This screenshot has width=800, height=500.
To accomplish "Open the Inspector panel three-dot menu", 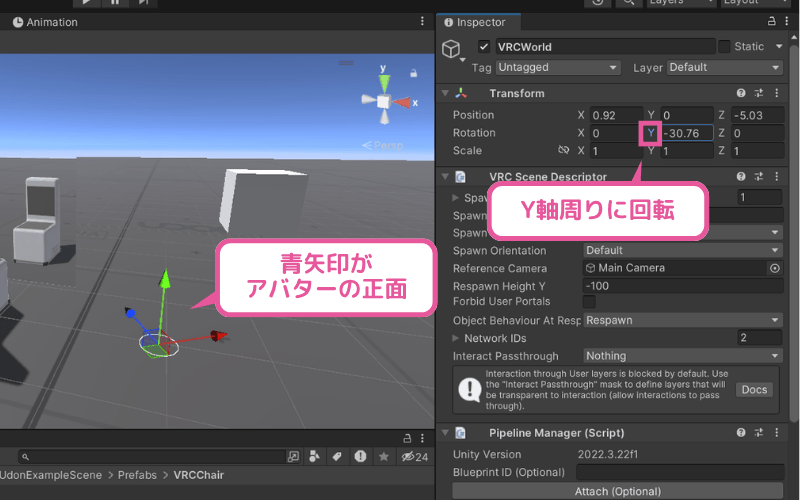I will click(x=787, y=21).
